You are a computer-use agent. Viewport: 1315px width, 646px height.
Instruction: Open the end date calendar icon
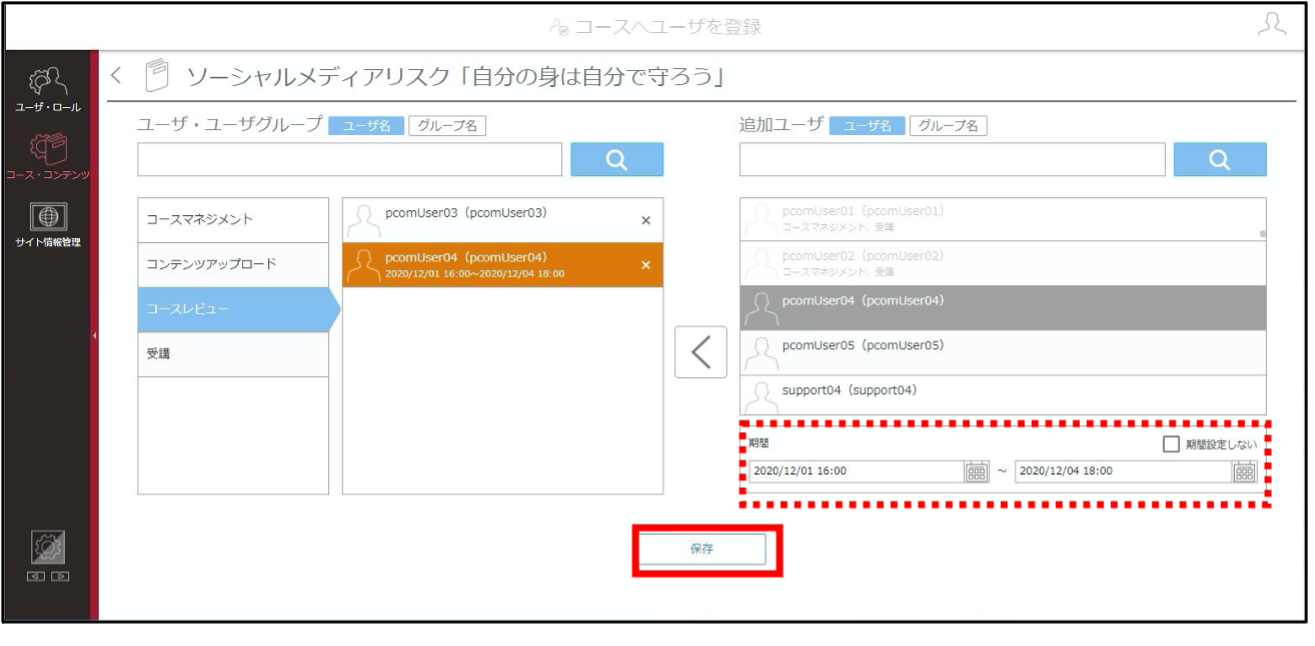click(x=1244, y=471)
